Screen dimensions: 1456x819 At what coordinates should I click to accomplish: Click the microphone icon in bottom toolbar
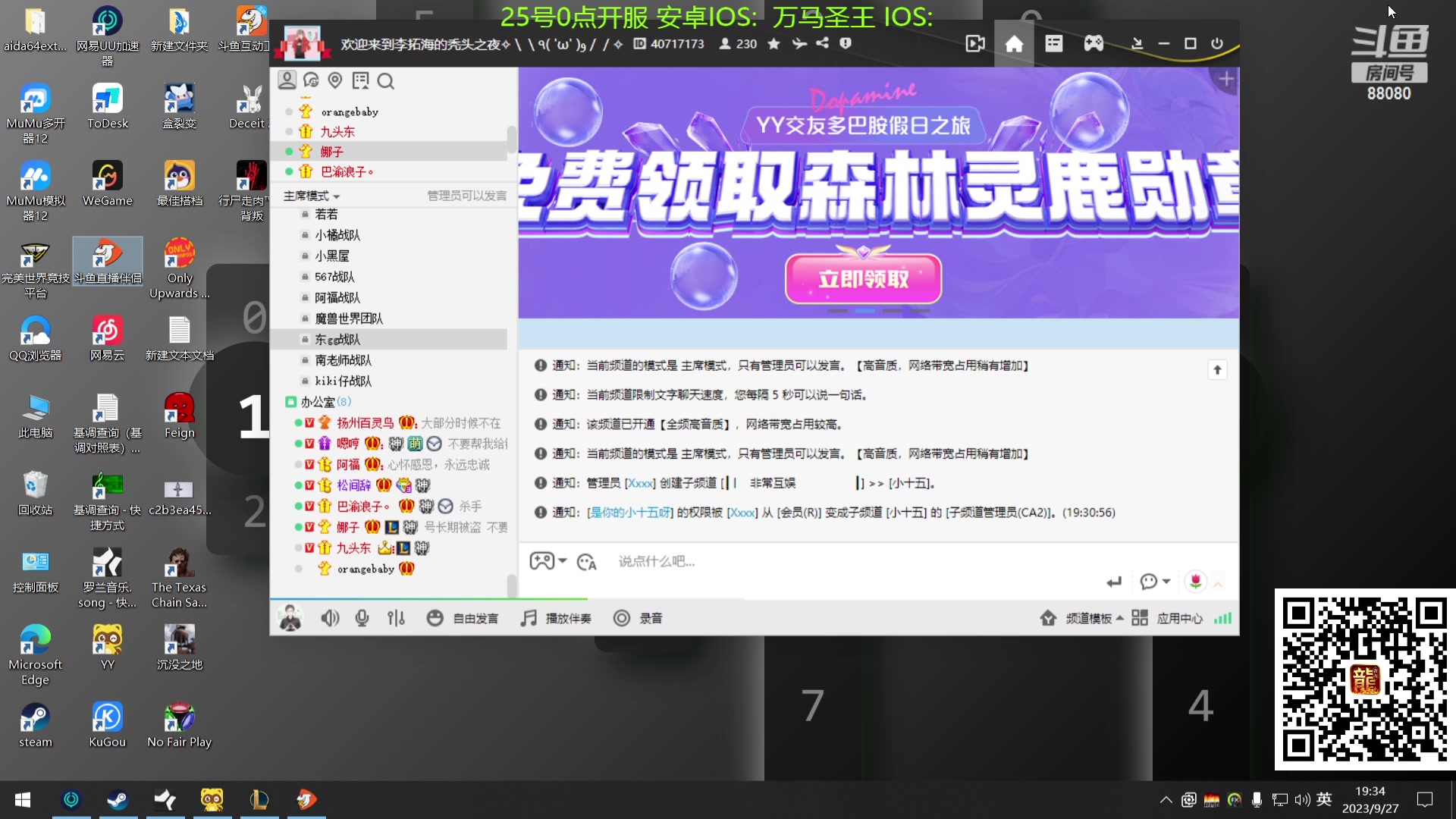click(x=362, y=618)
